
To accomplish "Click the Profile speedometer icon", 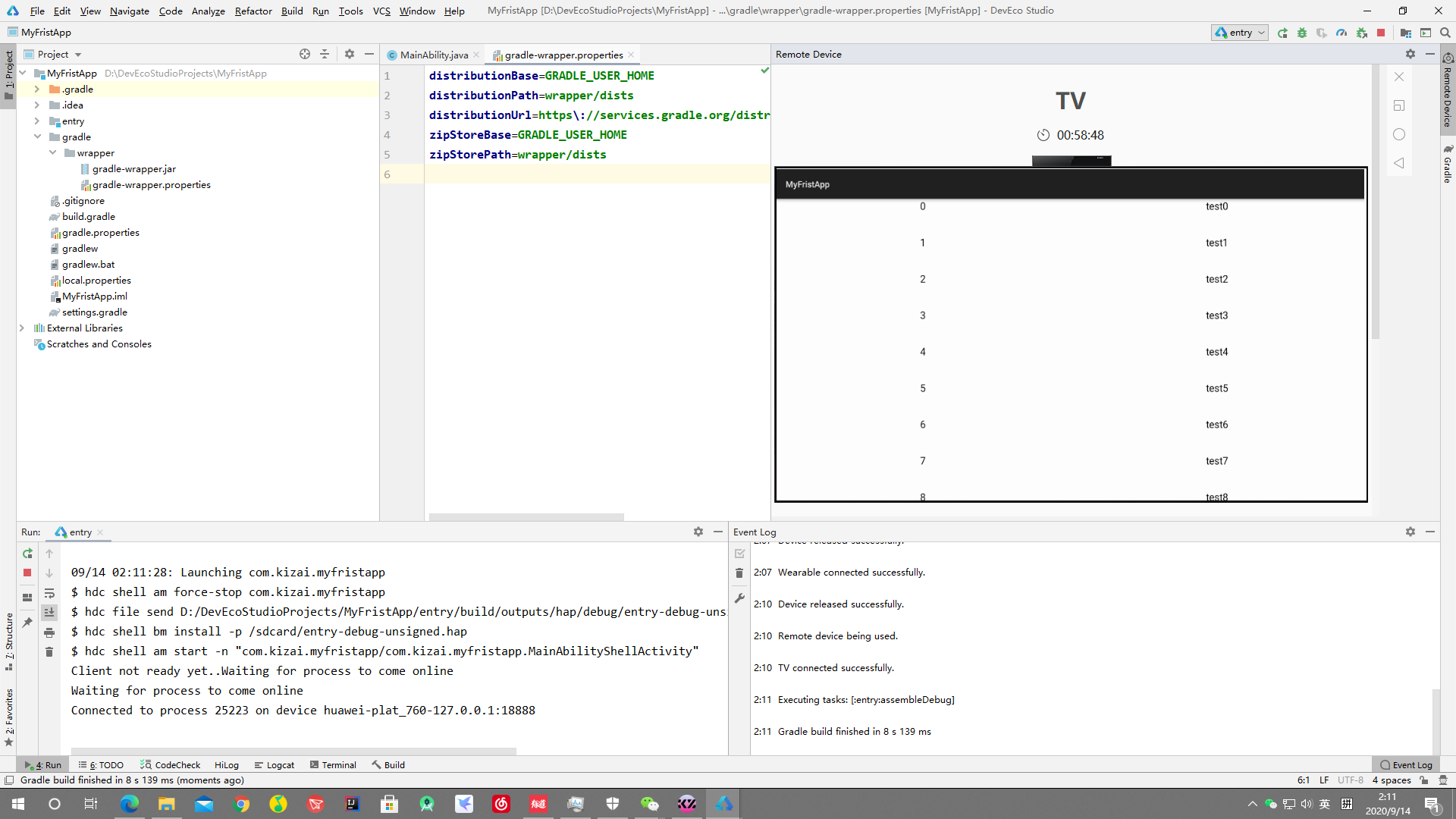I will pyautogui.click(x=1341, y=33).
